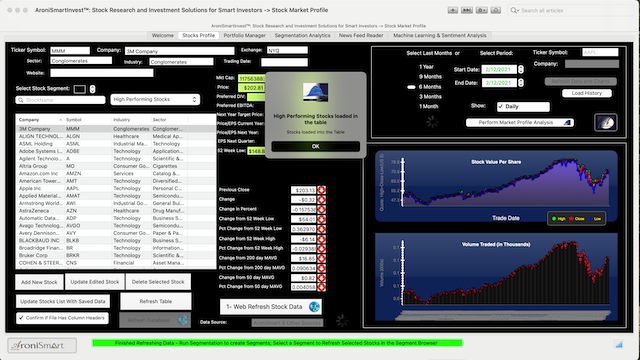Click the AroniSmart logo at bottom left
640x360 pixels.
pos(42,345)
